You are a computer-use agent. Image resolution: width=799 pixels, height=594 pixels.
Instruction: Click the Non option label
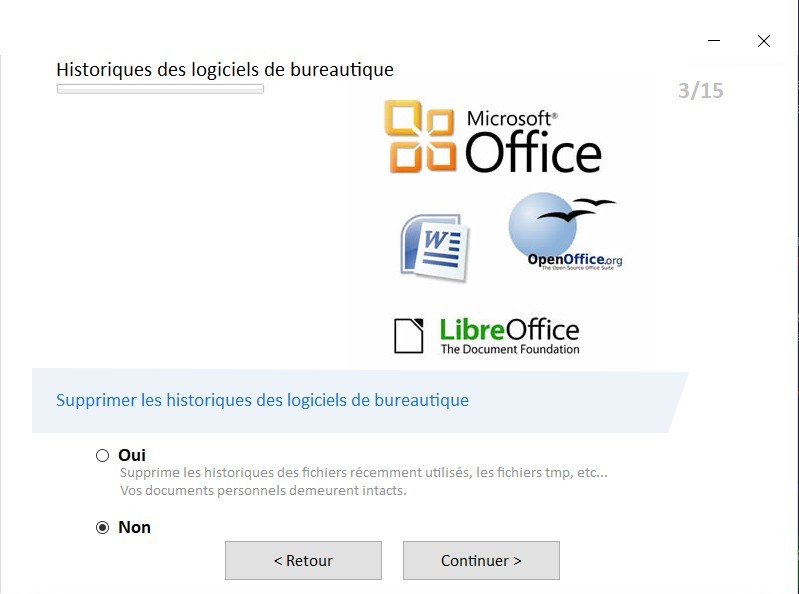135,527
